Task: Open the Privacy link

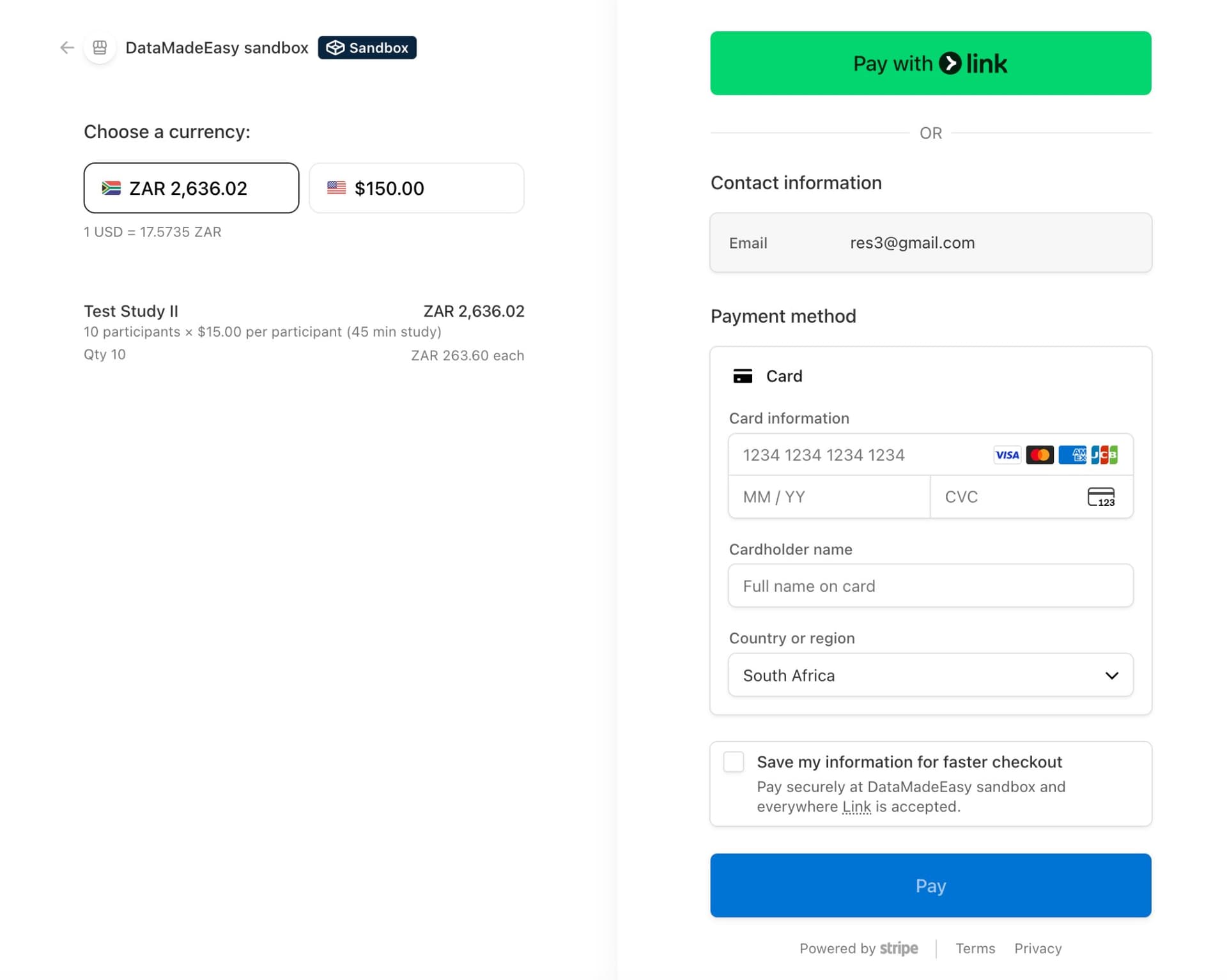Action: pyautogui.click(x=1038, y=948)
